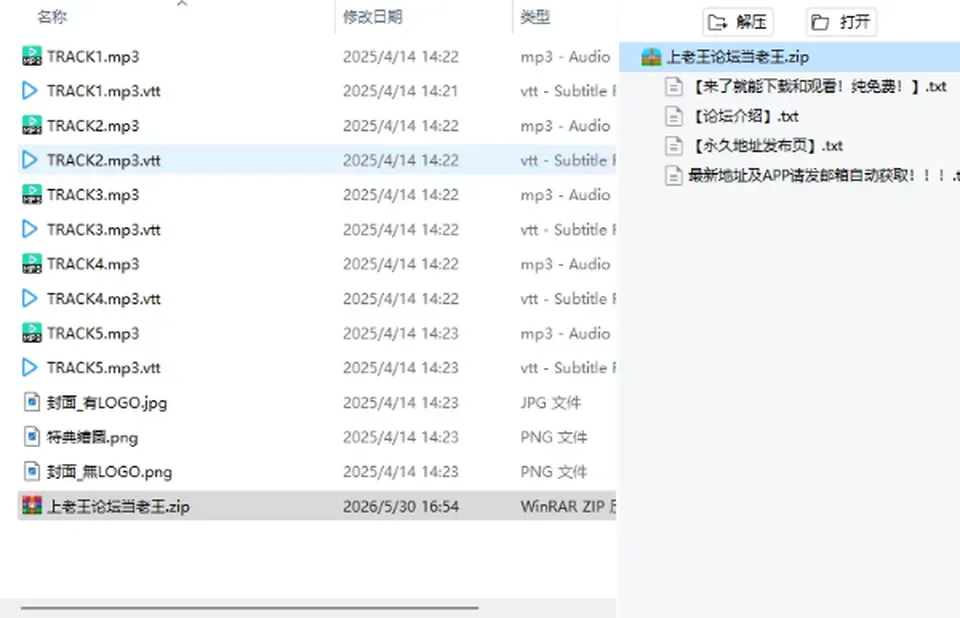Click the TRACK1.mp3 audio file icon
Image resolution: width=960 pixels, height=618 pixels.
32,56
